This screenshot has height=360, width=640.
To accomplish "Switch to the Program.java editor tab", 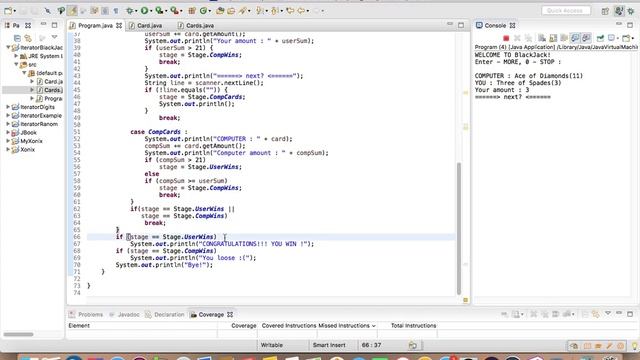I will (x=95, y=25).
